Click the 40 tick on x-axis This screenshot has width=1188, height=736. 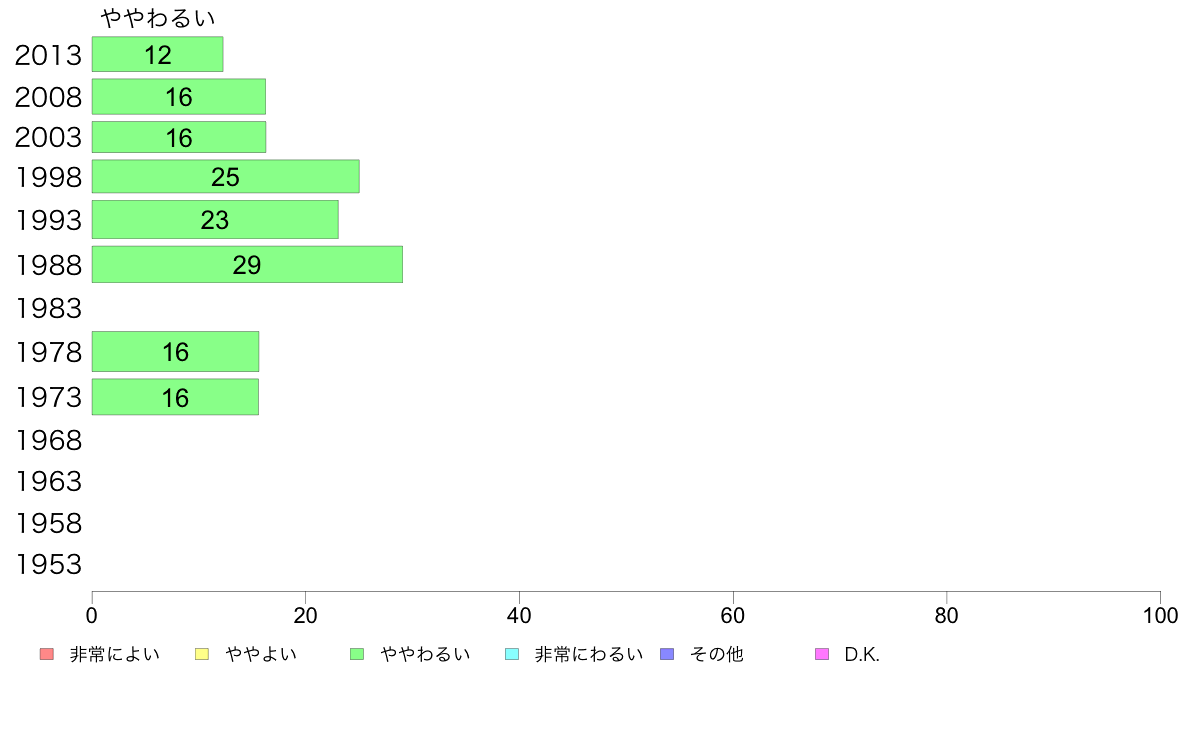point(519,615)
